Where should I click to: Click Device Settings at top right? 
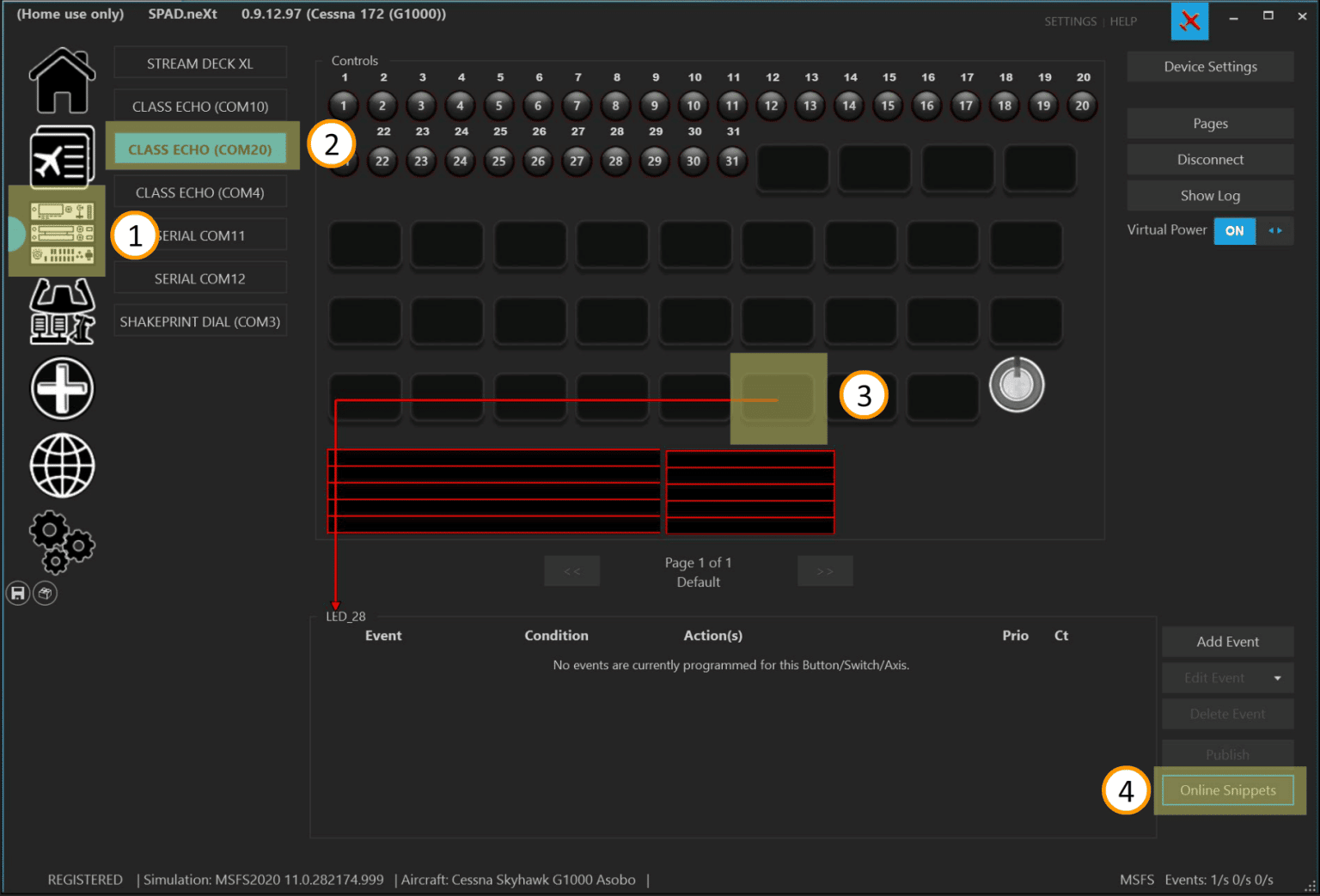1209,66
